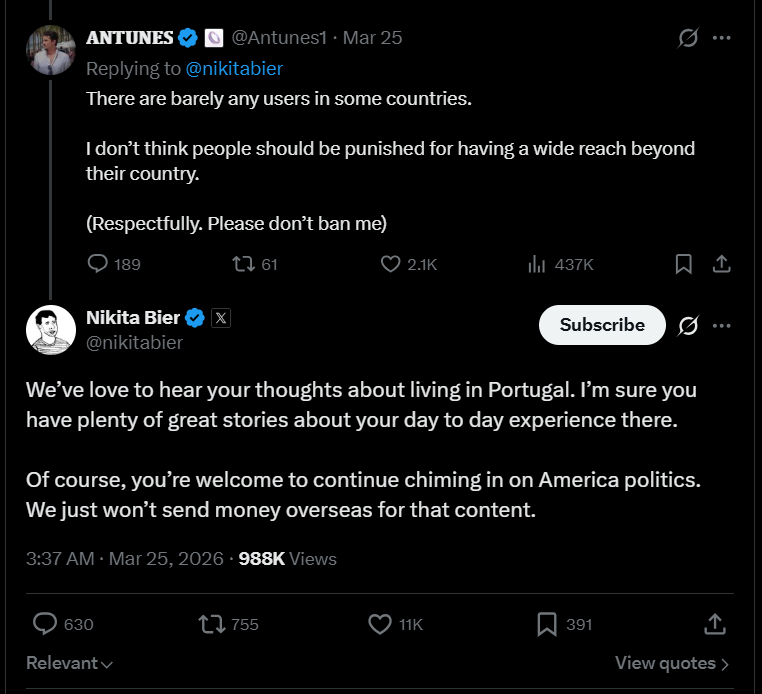This screenshot has width=762, height=694.
Task: Open more options on Nikita Bier post
Action: 722,325
